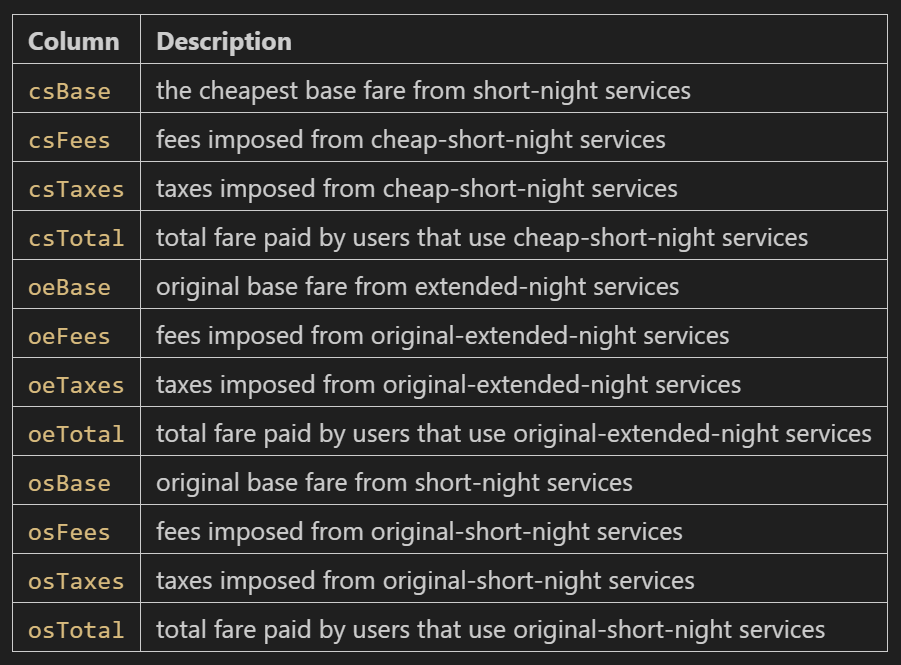Click the cheap-short-night taxes description text
Screen dimensions: 901x665
(416, 189)
